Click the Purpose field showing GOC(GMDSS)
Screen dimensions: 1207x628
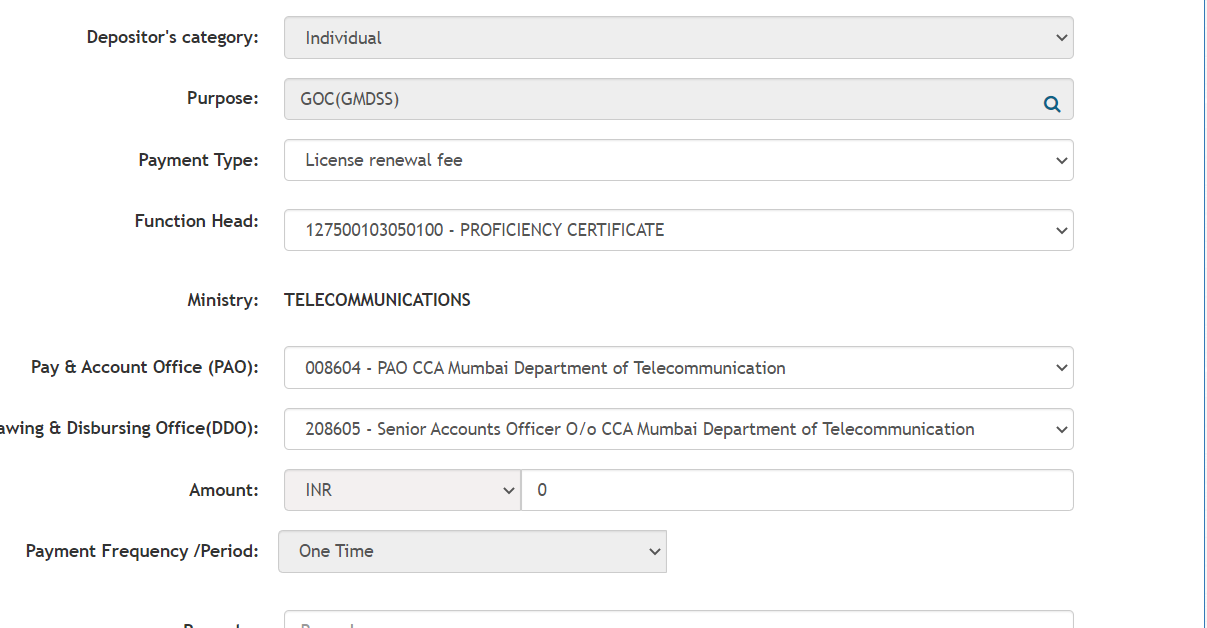660,99
